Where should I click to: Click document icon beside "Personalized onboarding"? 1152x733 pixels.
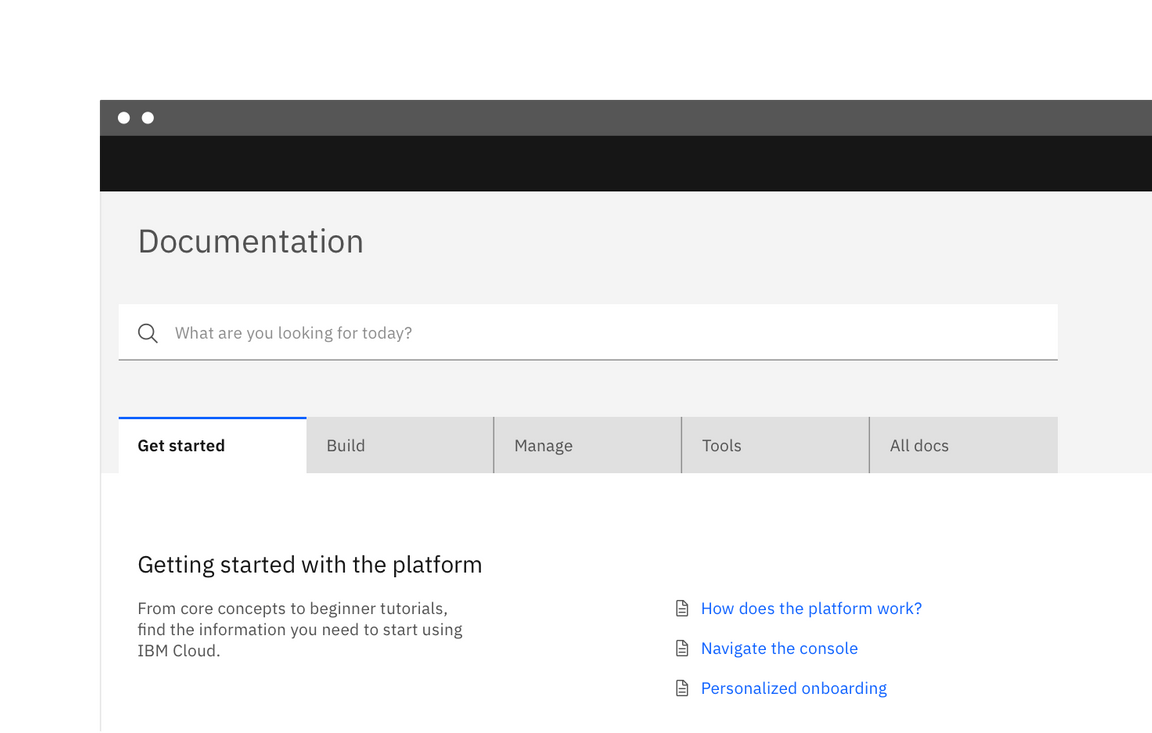(682, 687)
